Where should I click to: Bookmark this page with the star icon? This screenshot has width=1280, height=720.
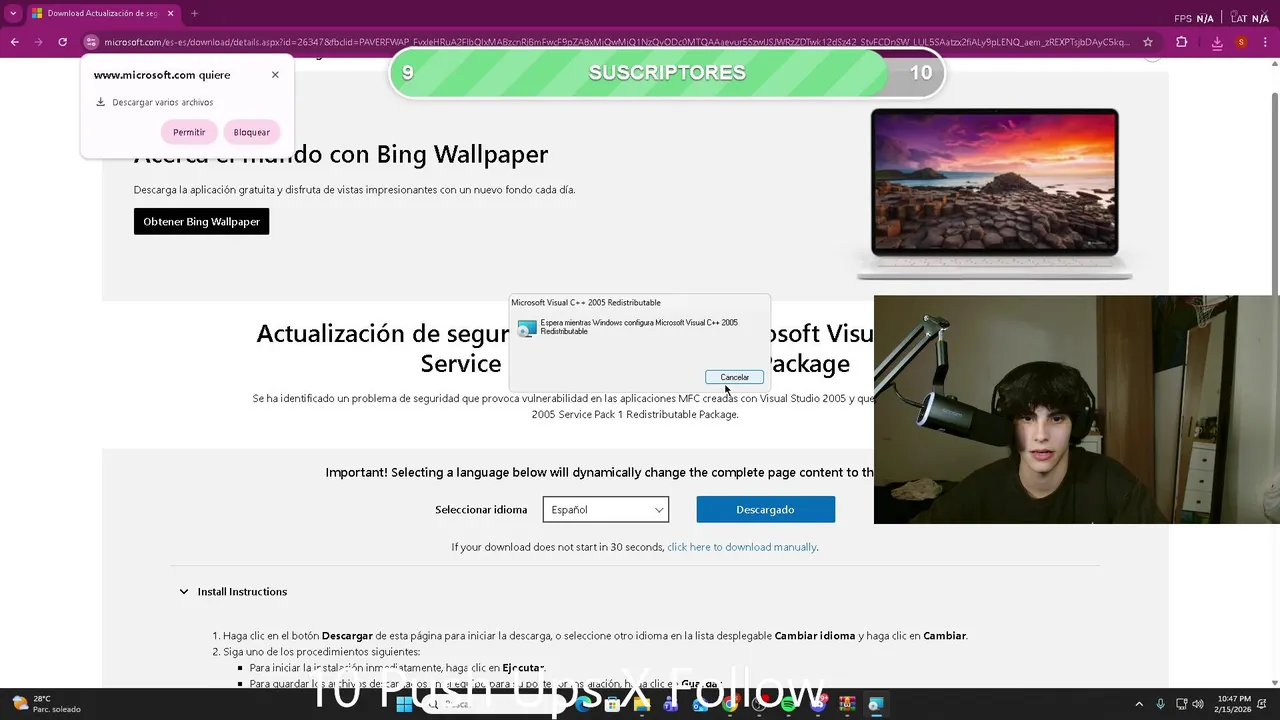[1148, 42]
